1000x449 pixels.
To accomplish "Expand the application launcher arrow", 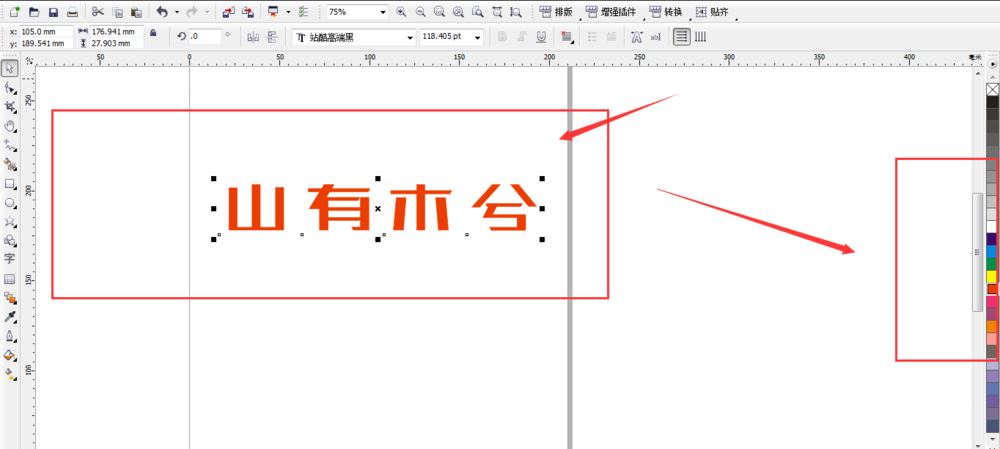I will click(x=288, y=11).
